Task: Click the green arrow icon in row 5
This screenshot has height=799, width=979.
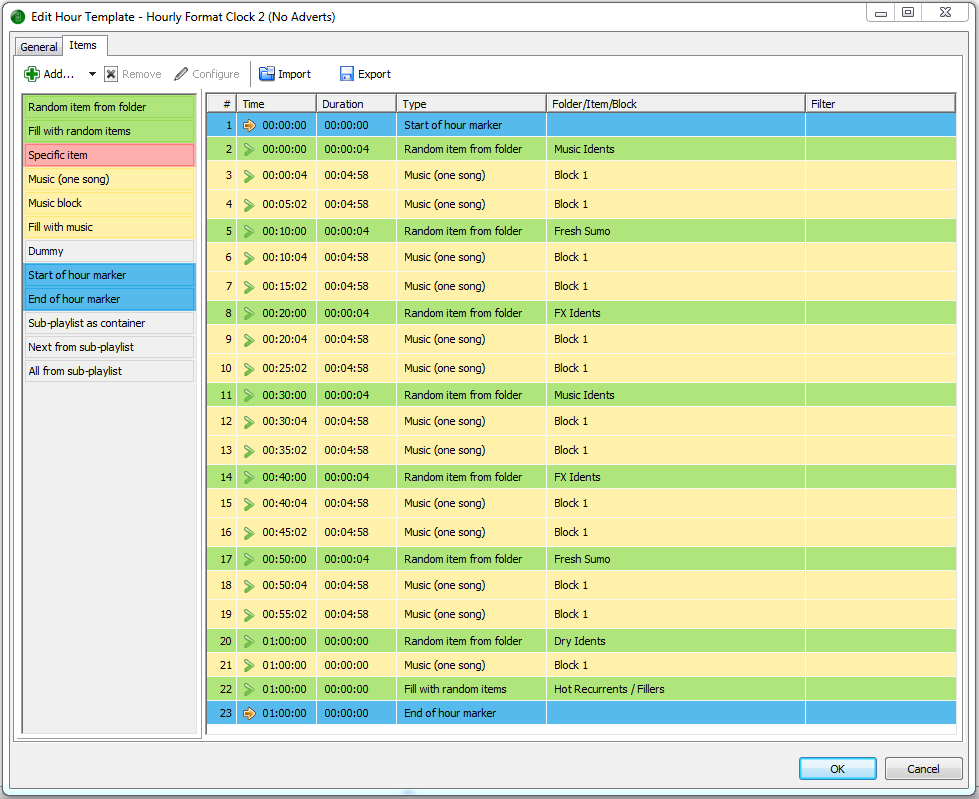Action: [x=249, y=232]
